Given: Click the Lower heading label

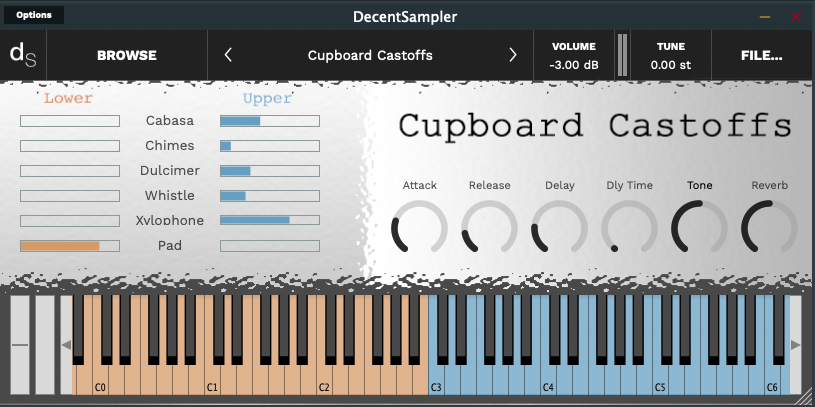Looking at the screenshot, I should (x=68, y=98).
